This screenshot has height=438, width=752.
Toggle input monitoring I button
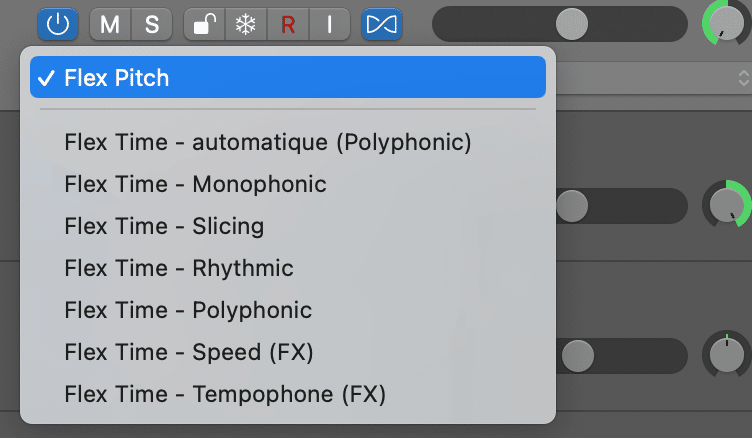(x=329, y=24)
